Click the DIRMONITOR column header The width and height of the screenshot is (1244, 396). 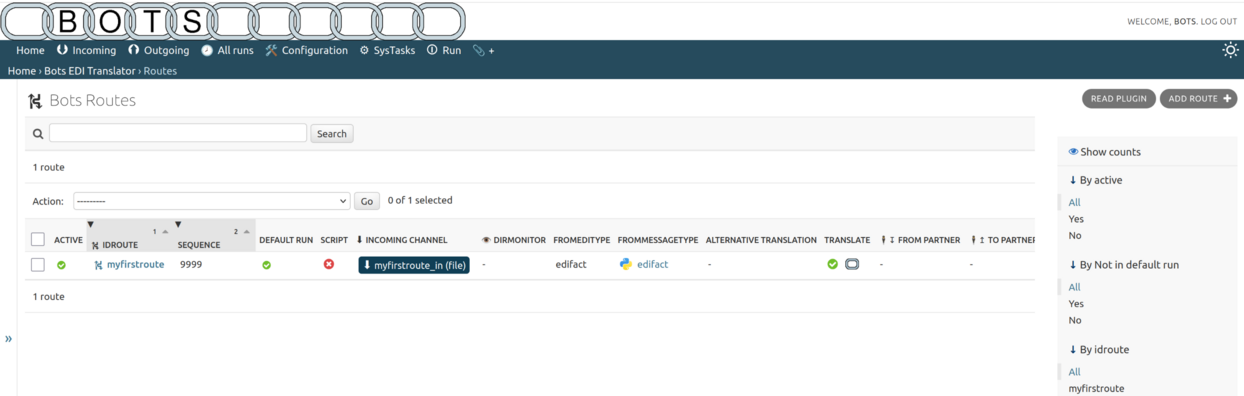click(514, 240)
